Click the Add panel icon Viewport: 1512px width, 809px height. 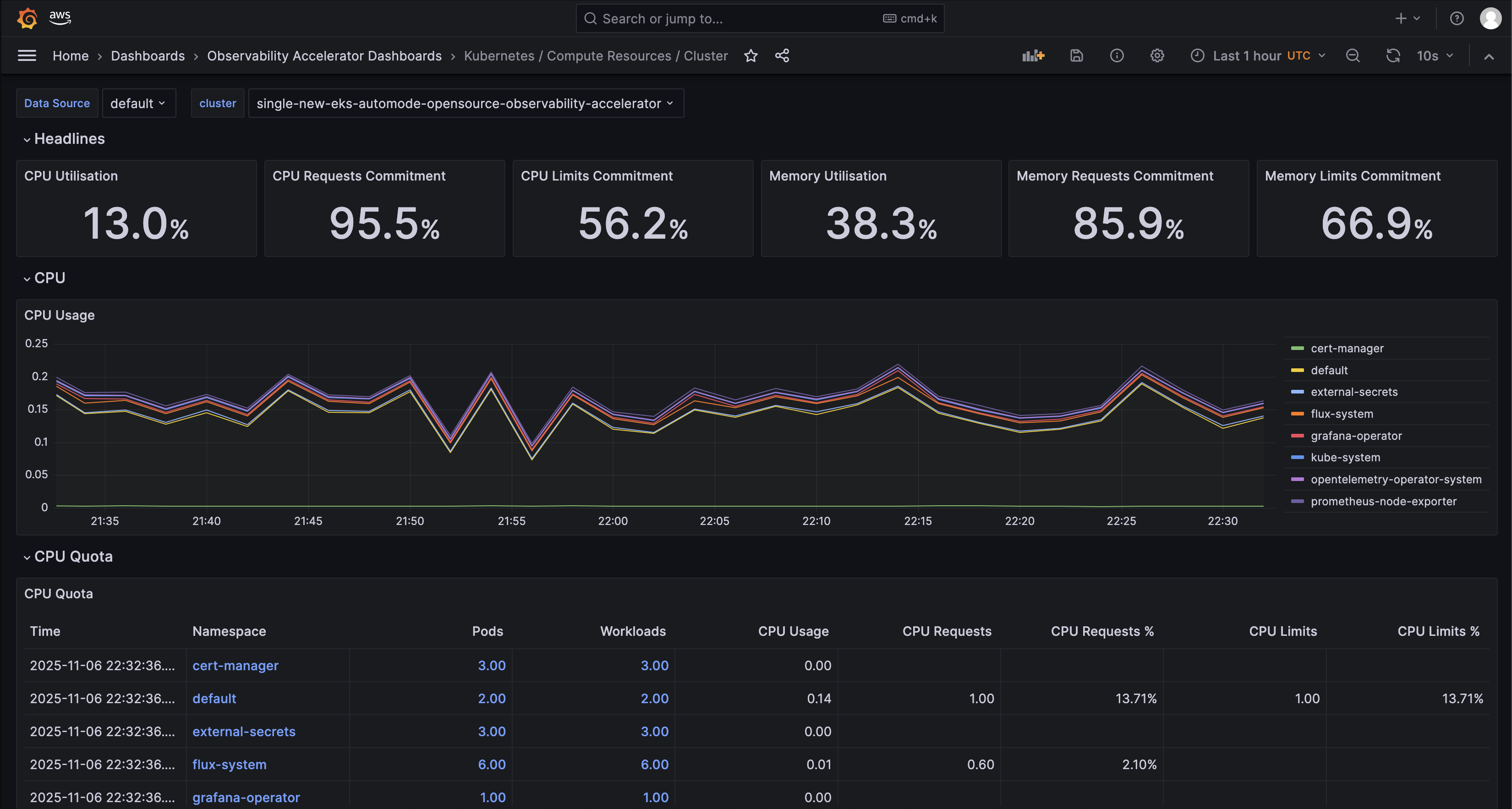click(x=1033, y=55)
